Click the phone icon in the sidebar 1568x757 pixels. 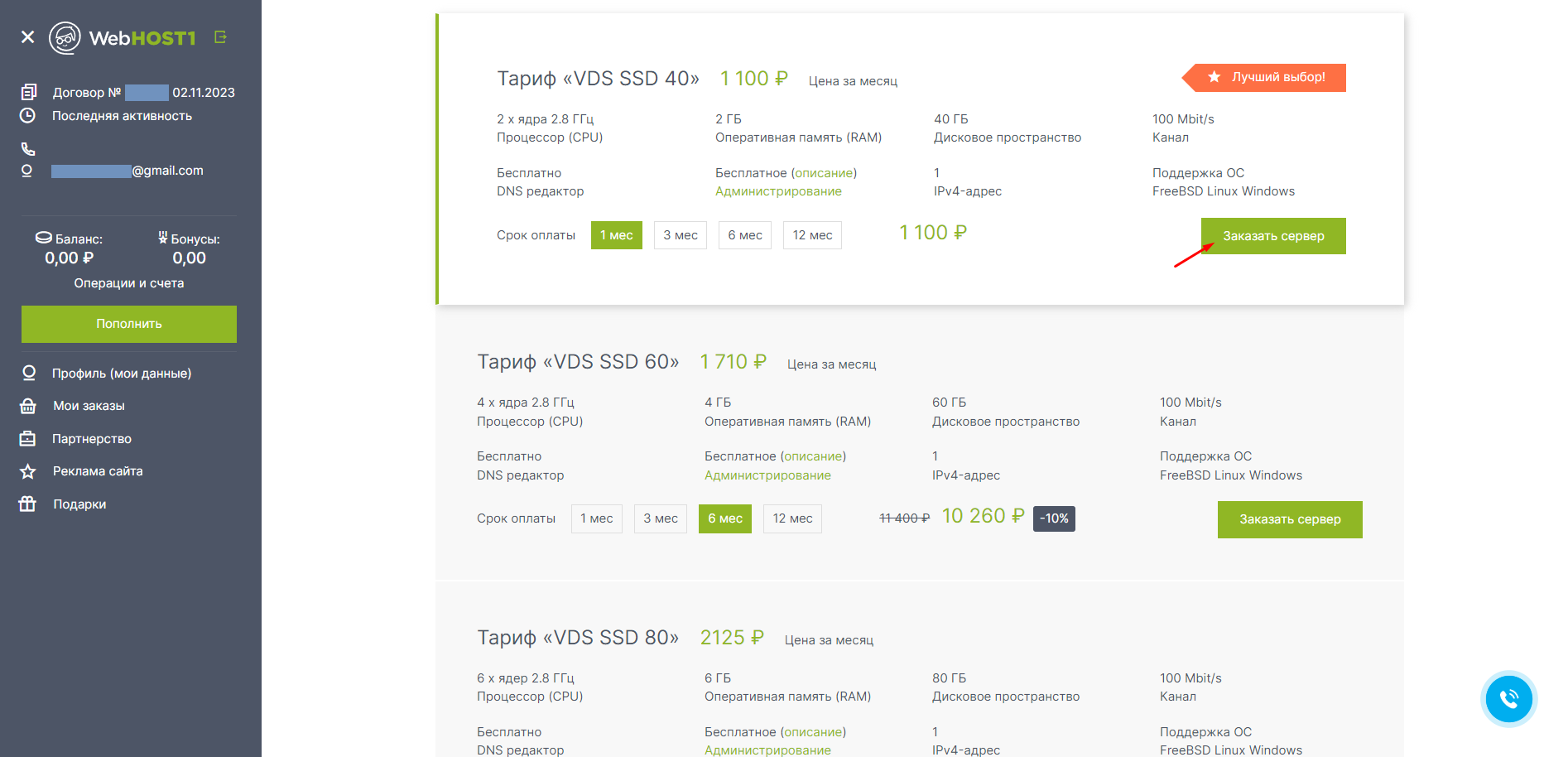click(x=28, y=149)
